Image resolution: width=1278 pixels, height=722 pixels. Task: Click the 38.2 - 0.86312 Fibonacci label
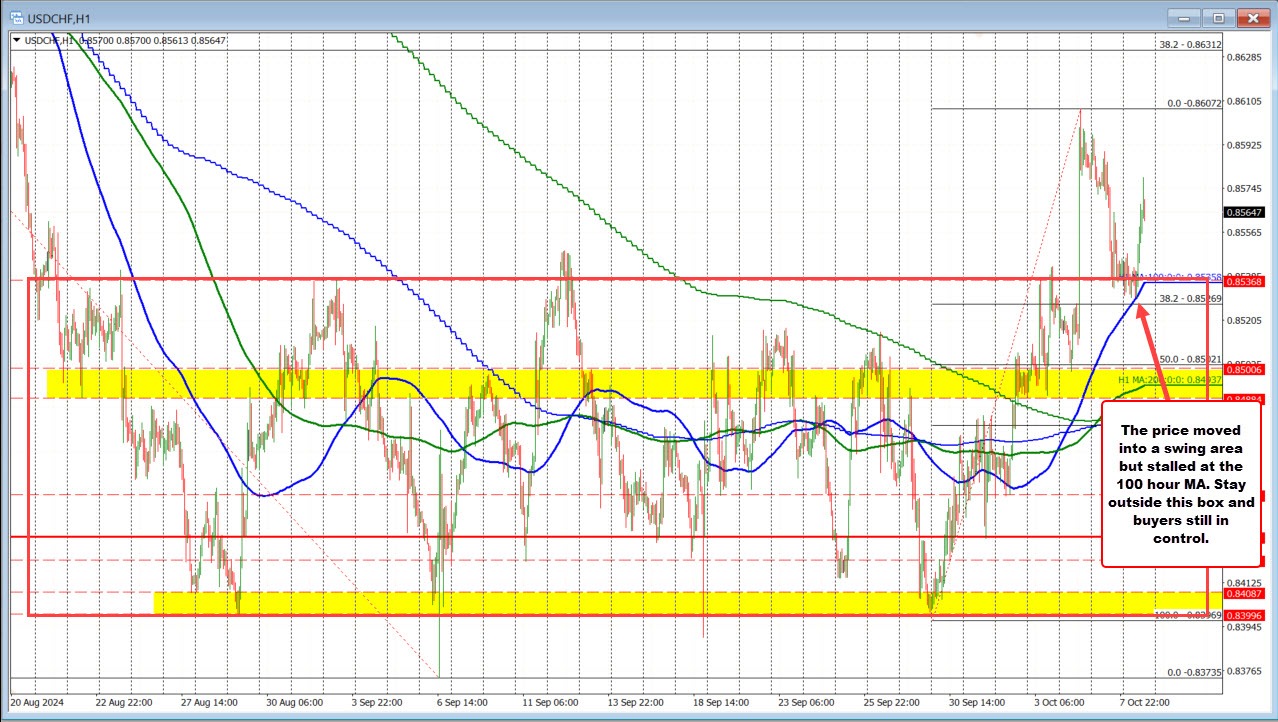click(x=1190, y=45)
